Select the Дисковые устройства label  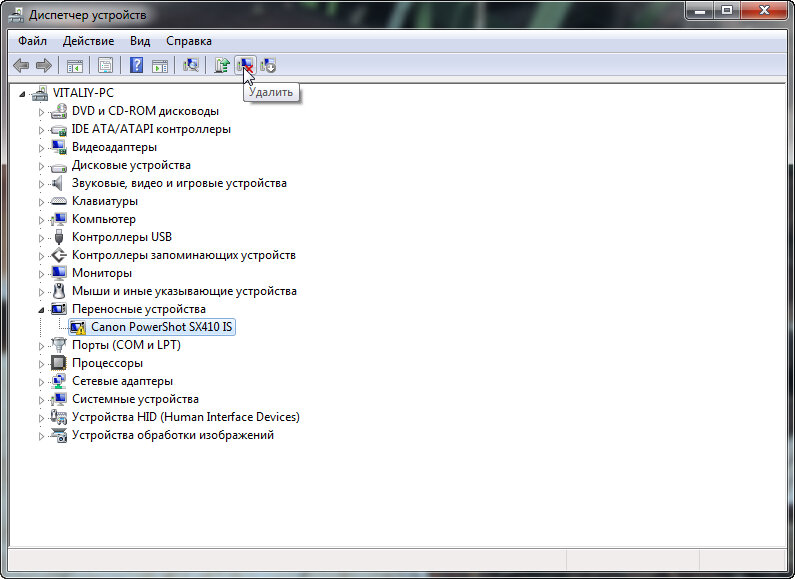point(131,165)
